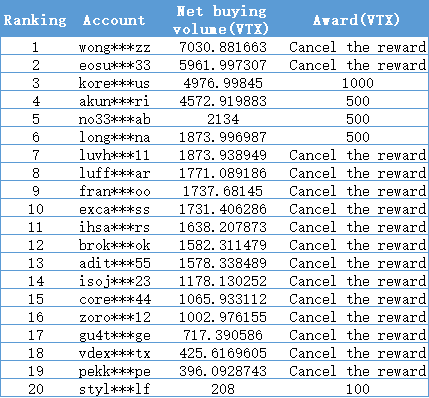This screenshot has width=429, height=398.
Task: Click ranking number 7
Action: tap(35, 155)
